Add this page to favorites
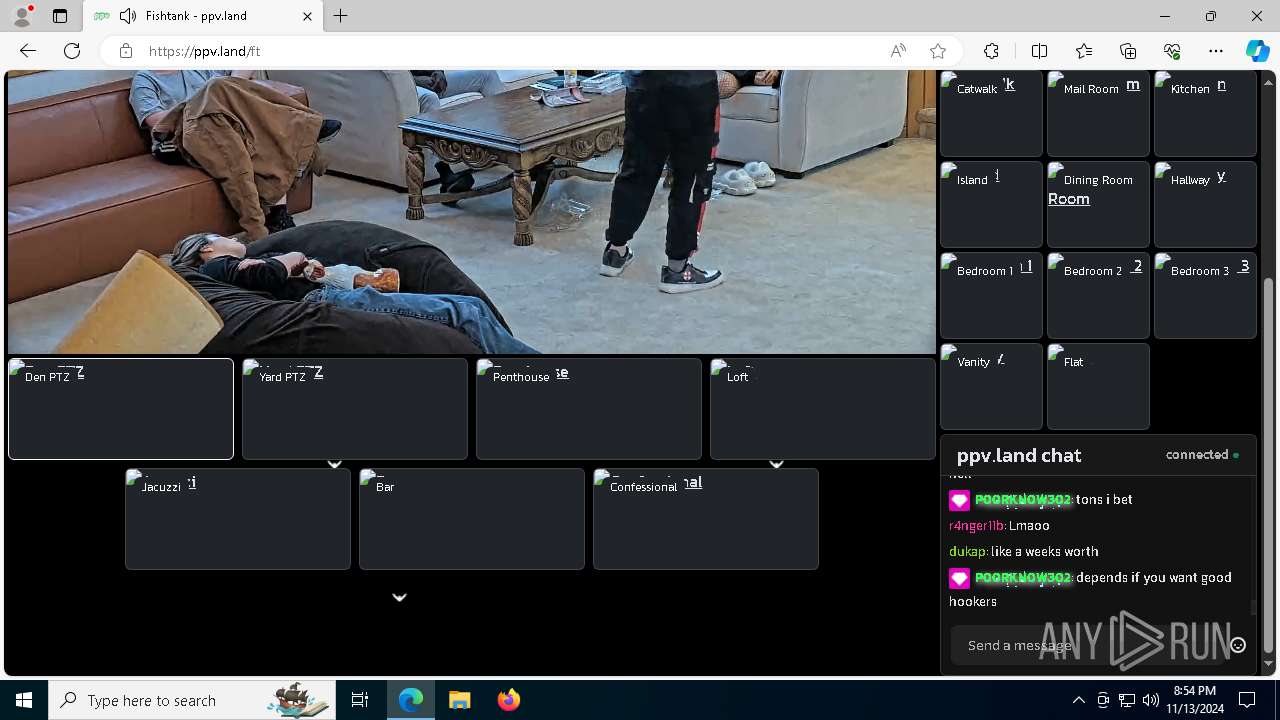Screen dimensions: 1280x720 (938, 51)
